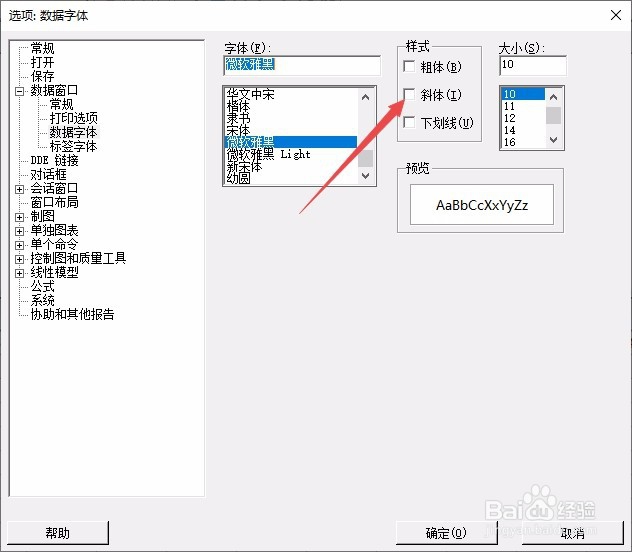
Task: Select 会话窗口 tree item label
Action: (x=54, y=189)
